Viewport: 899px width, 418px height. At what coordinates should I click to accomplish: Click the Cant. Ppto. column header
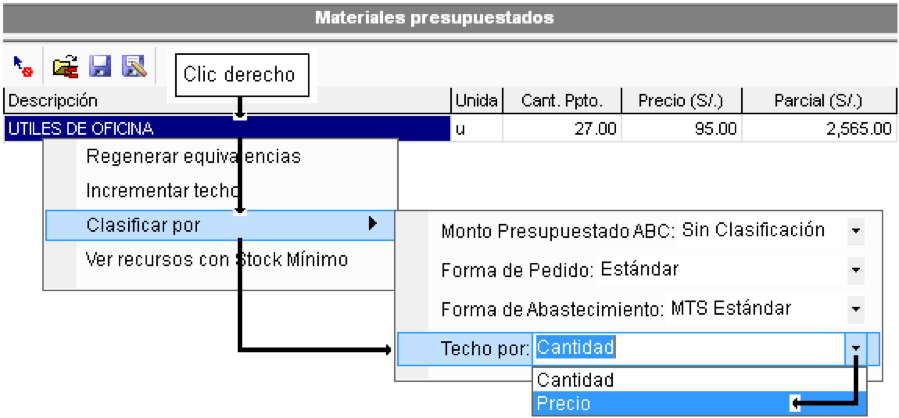tap(562, 101)
